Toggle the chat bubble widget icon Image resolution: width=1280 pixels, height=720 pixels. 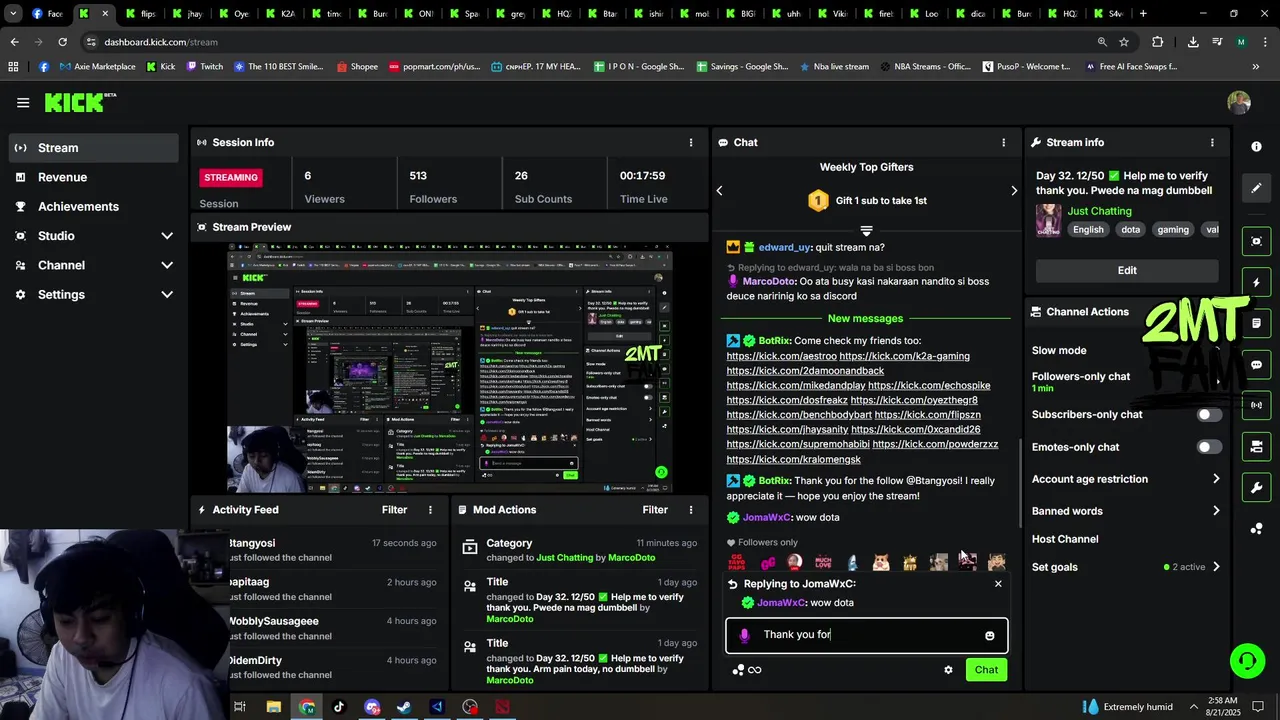click(1256, 365)
